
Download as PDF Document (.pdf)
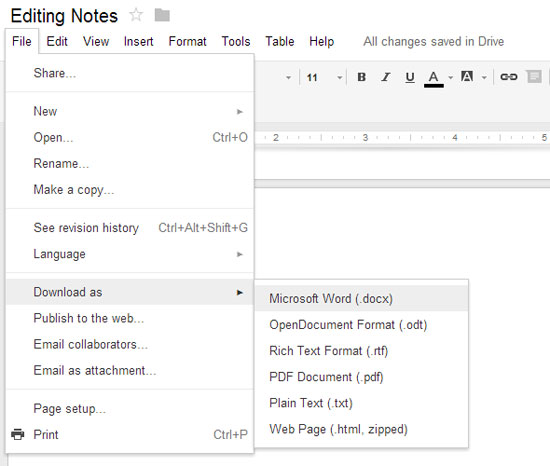[x=361, y=377]
